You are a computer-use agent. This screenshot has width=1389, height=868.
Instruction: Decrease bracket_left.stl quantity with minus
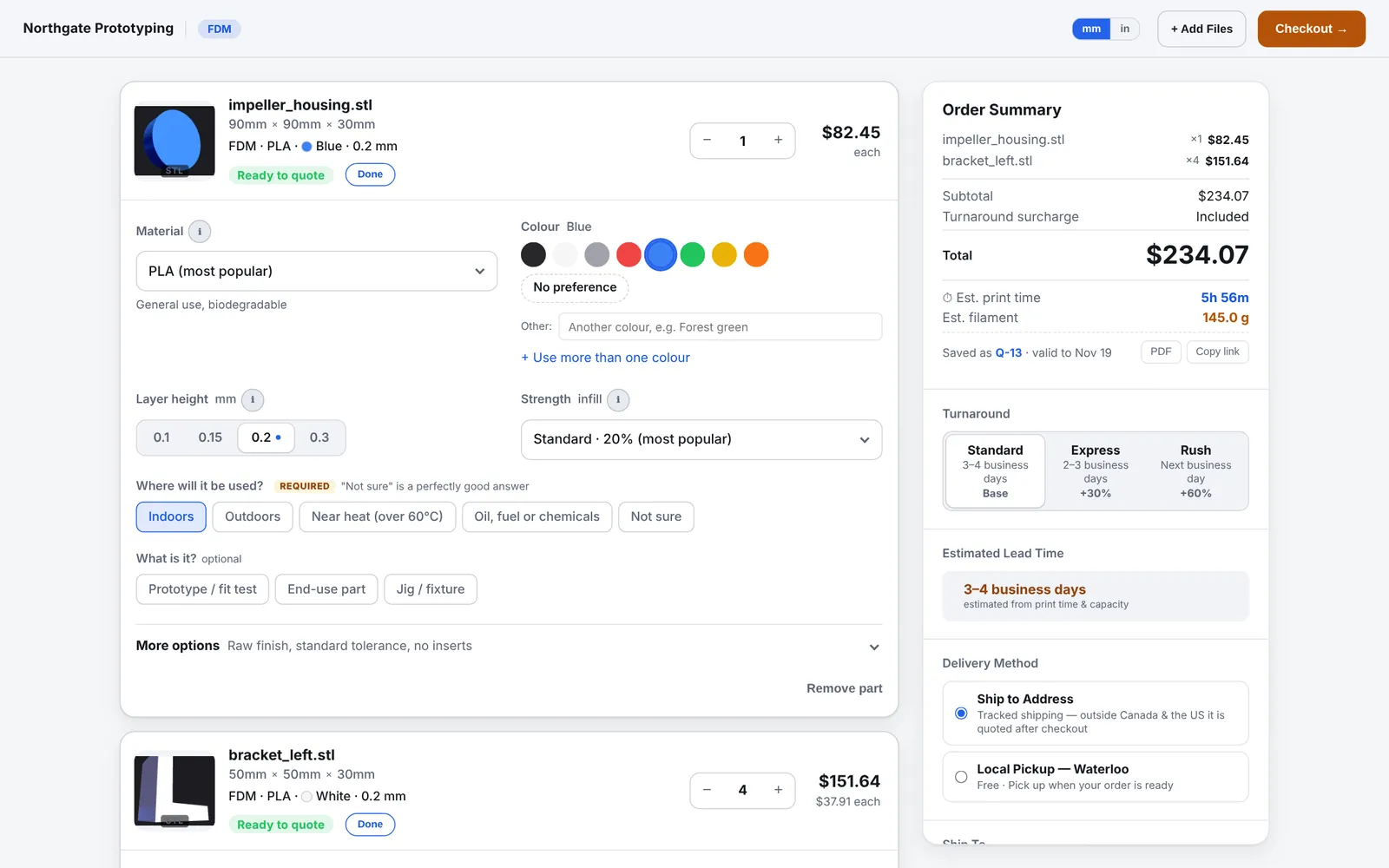[x=708, y=790]
